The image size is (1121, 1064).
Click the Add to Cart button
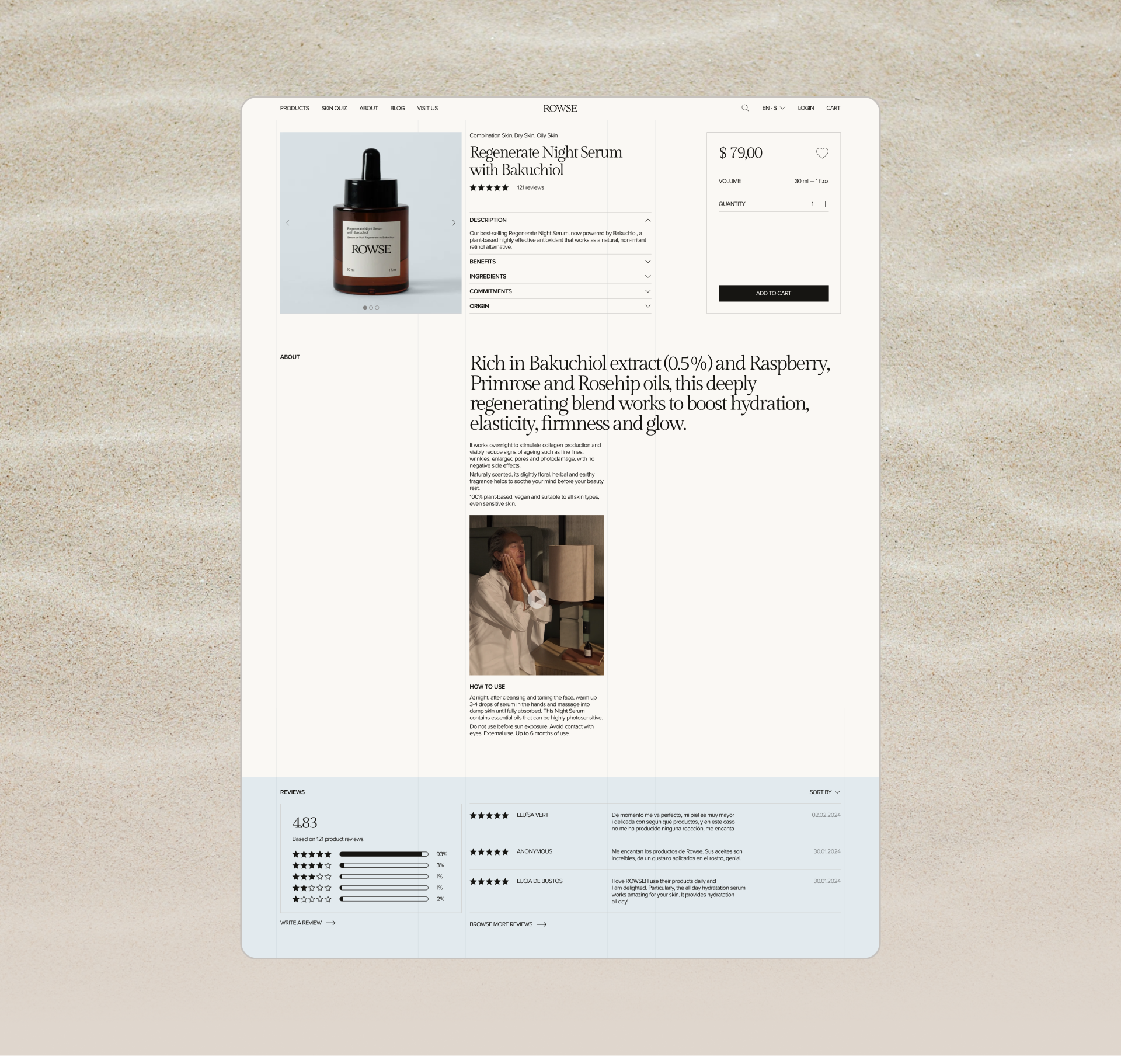point(773,293)
